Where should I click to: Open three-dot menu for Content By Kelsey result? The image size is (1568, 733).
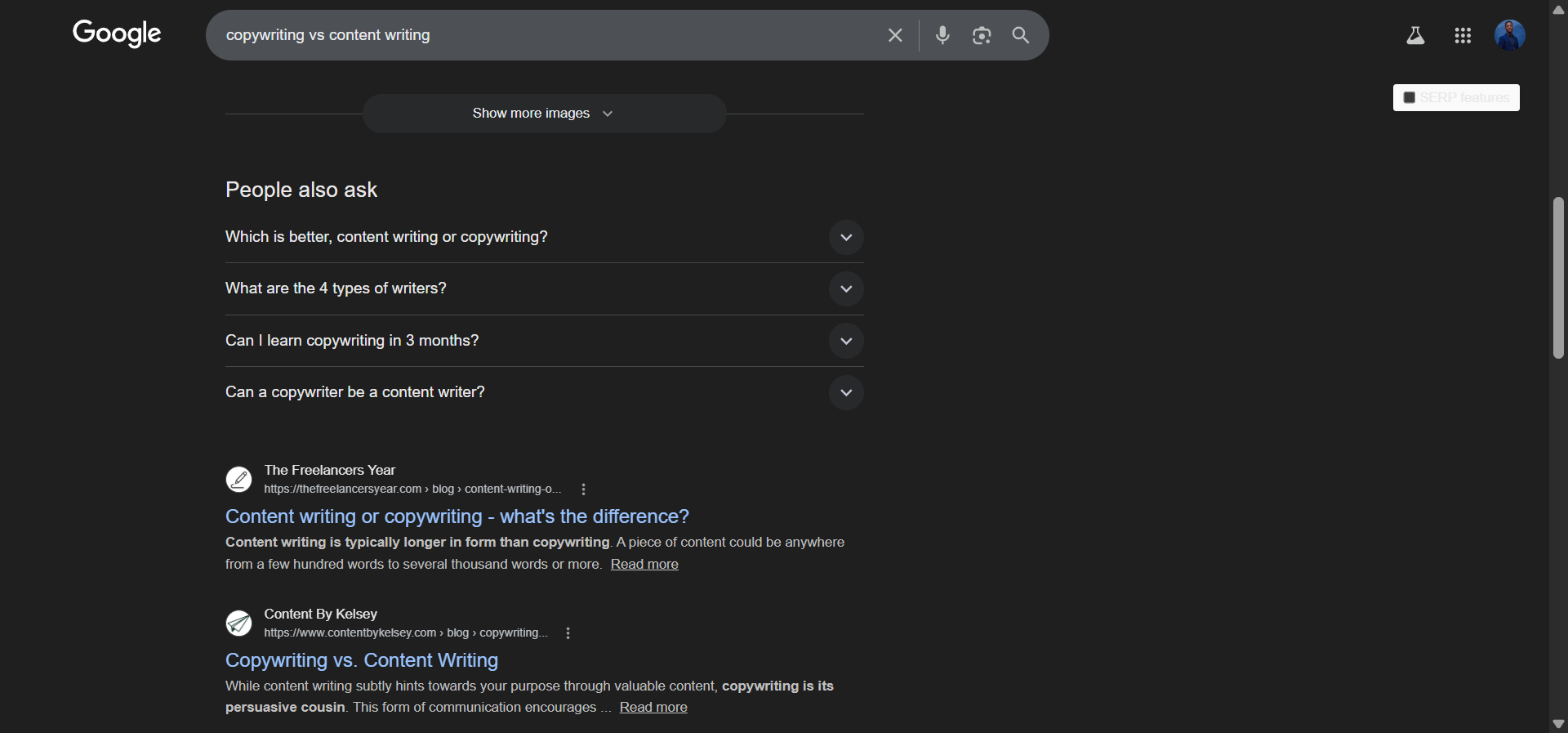(568, 633)
